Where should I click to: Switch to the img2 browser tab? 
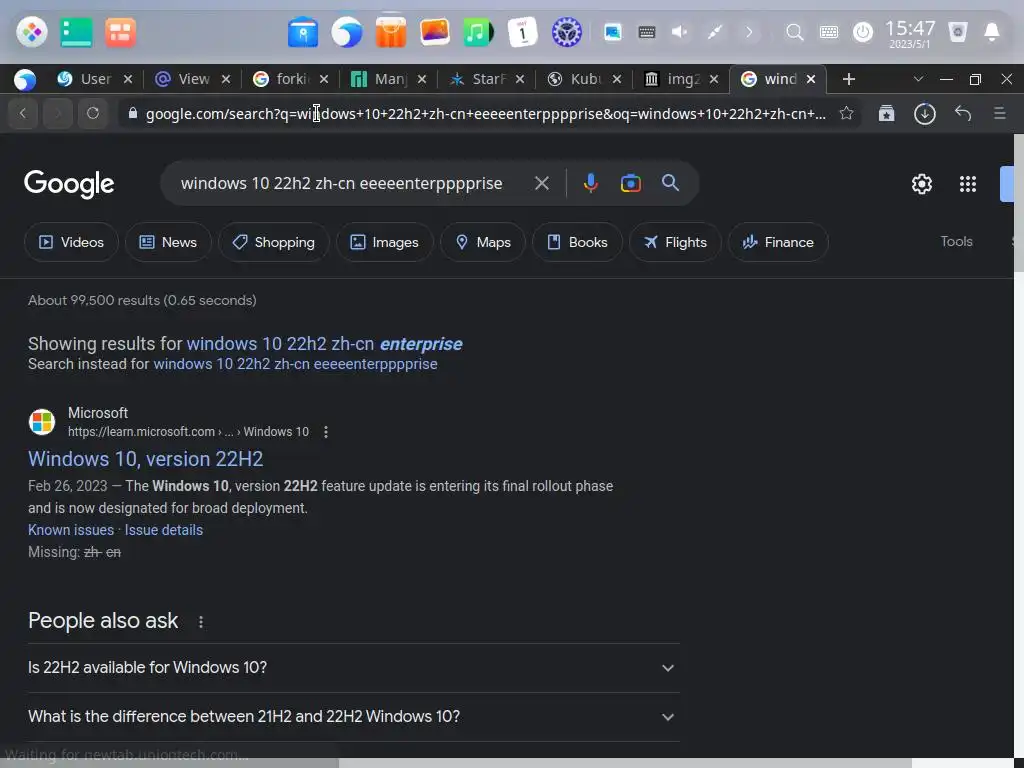pyautogui.click(x=679, y=79)
